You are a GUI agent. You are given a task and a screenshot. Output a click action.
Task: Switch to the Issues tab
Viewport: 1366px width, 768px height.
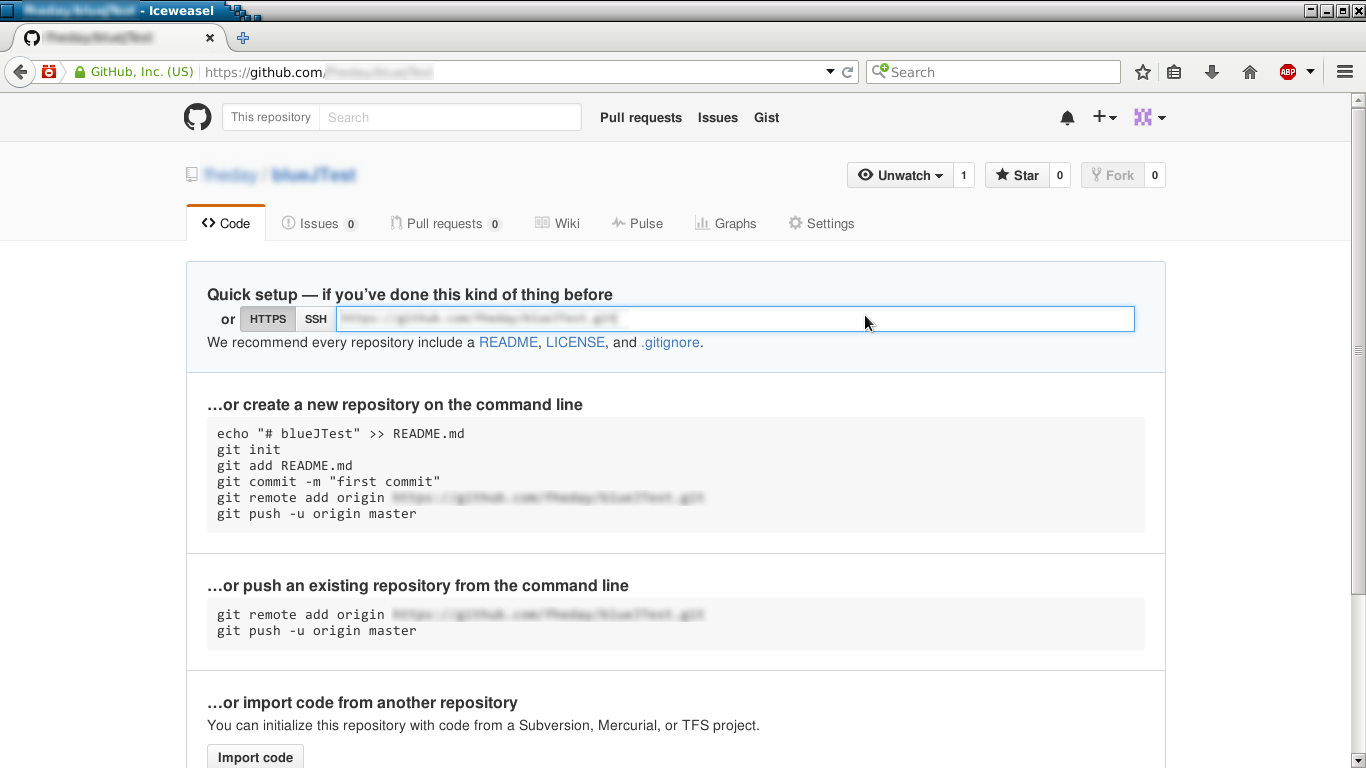(x=320, y=223)
